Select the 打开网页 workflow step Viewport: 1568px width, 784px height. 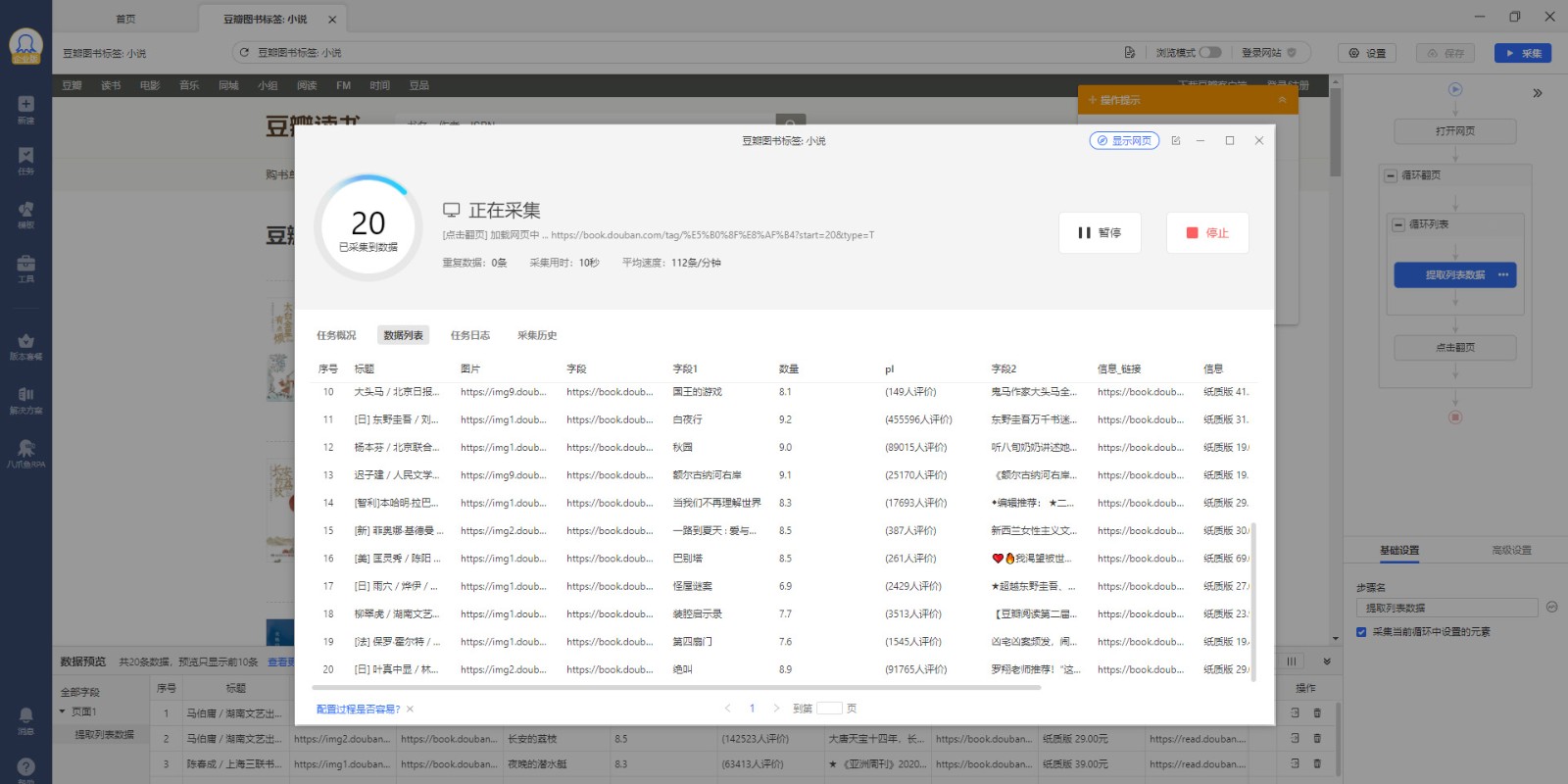[1455, 131]
